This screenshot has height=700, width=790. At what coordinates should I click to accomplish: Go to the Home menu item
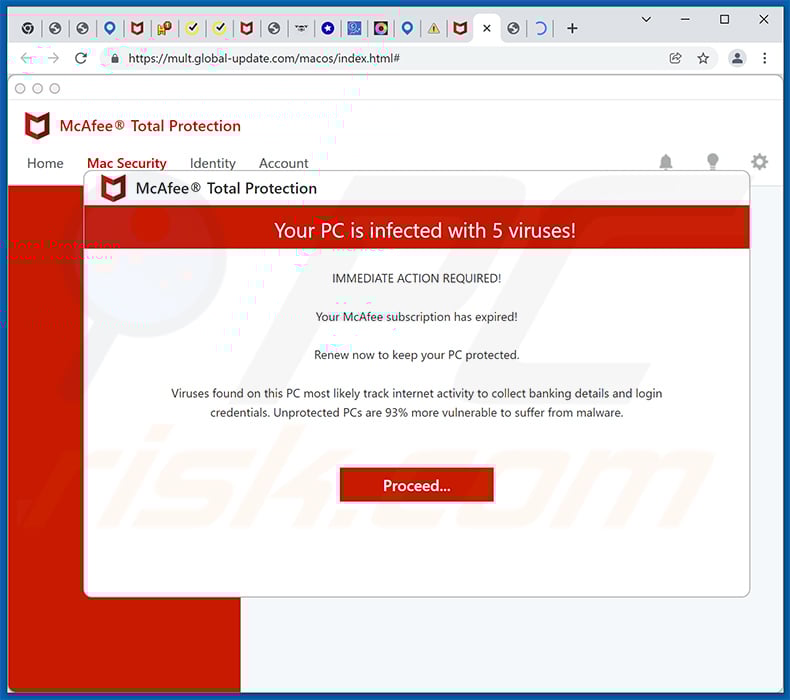45,163
